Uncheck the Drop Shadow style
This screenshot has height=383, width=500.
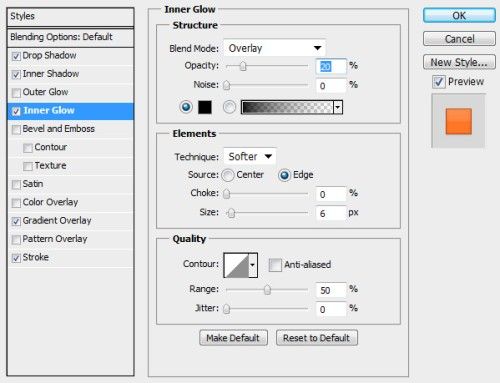pos(16,56)
